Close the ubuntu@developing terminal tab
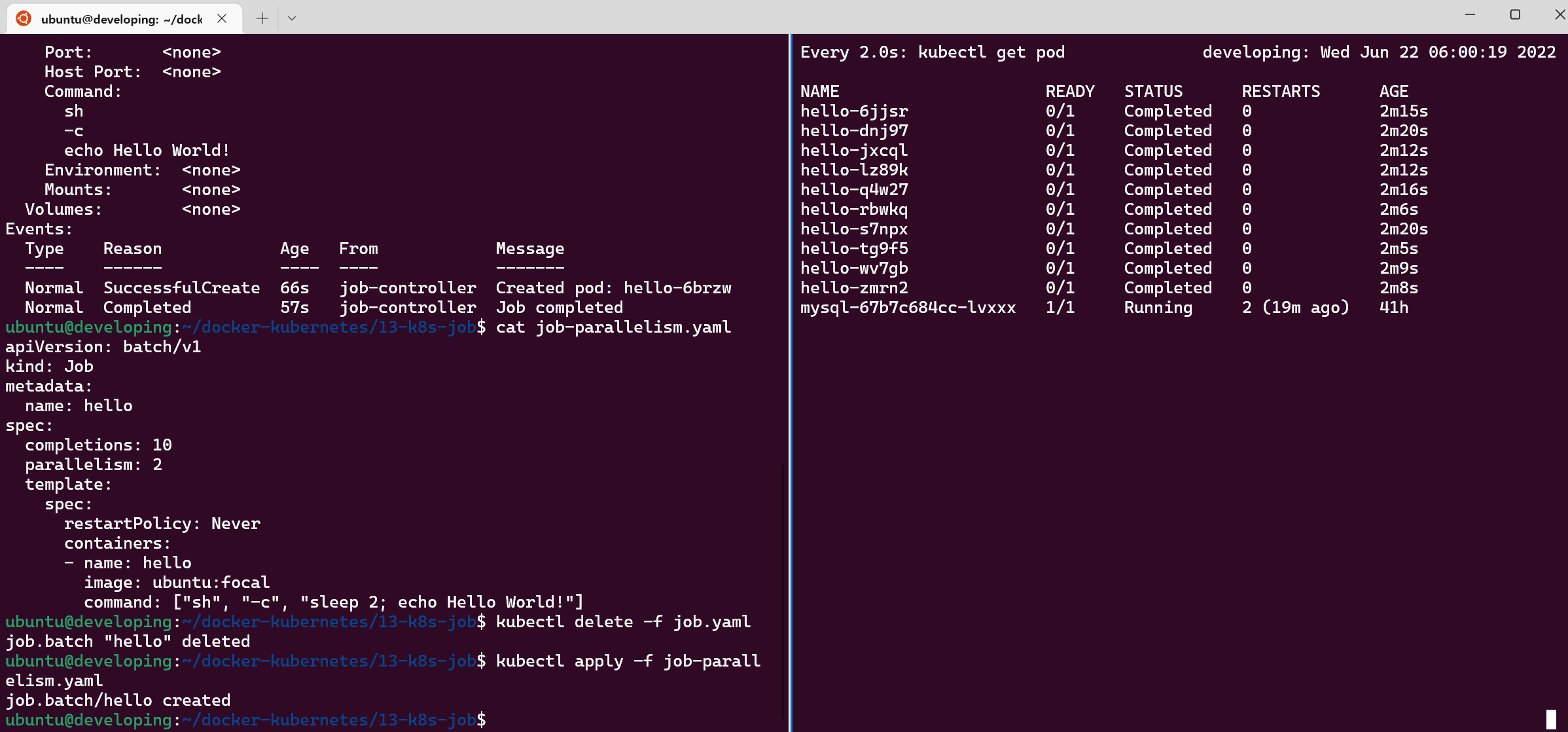The width and height of the screenshot is (1568, 732). click(x=222, y=18)
